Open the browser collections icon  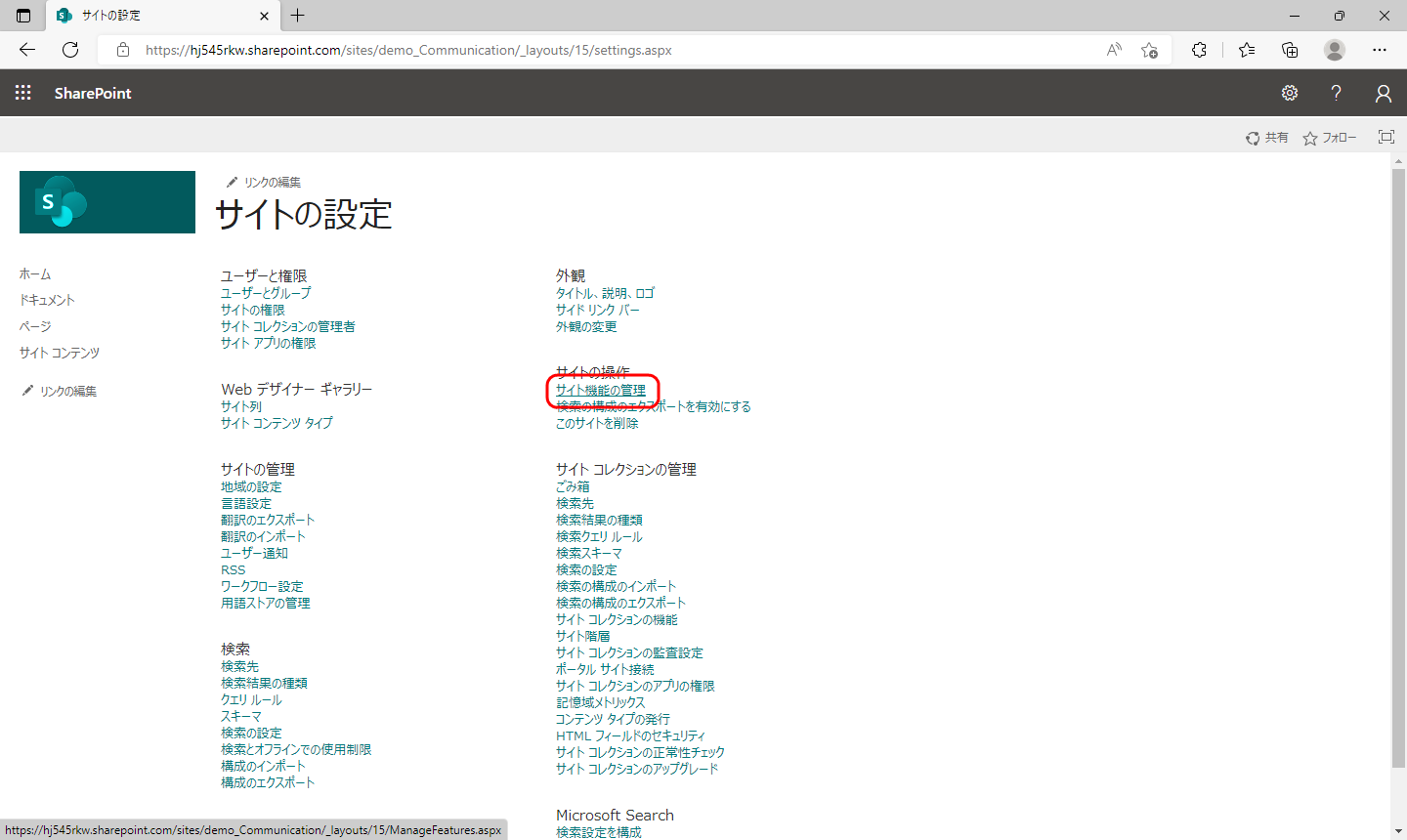click(x=1290, y=50)
